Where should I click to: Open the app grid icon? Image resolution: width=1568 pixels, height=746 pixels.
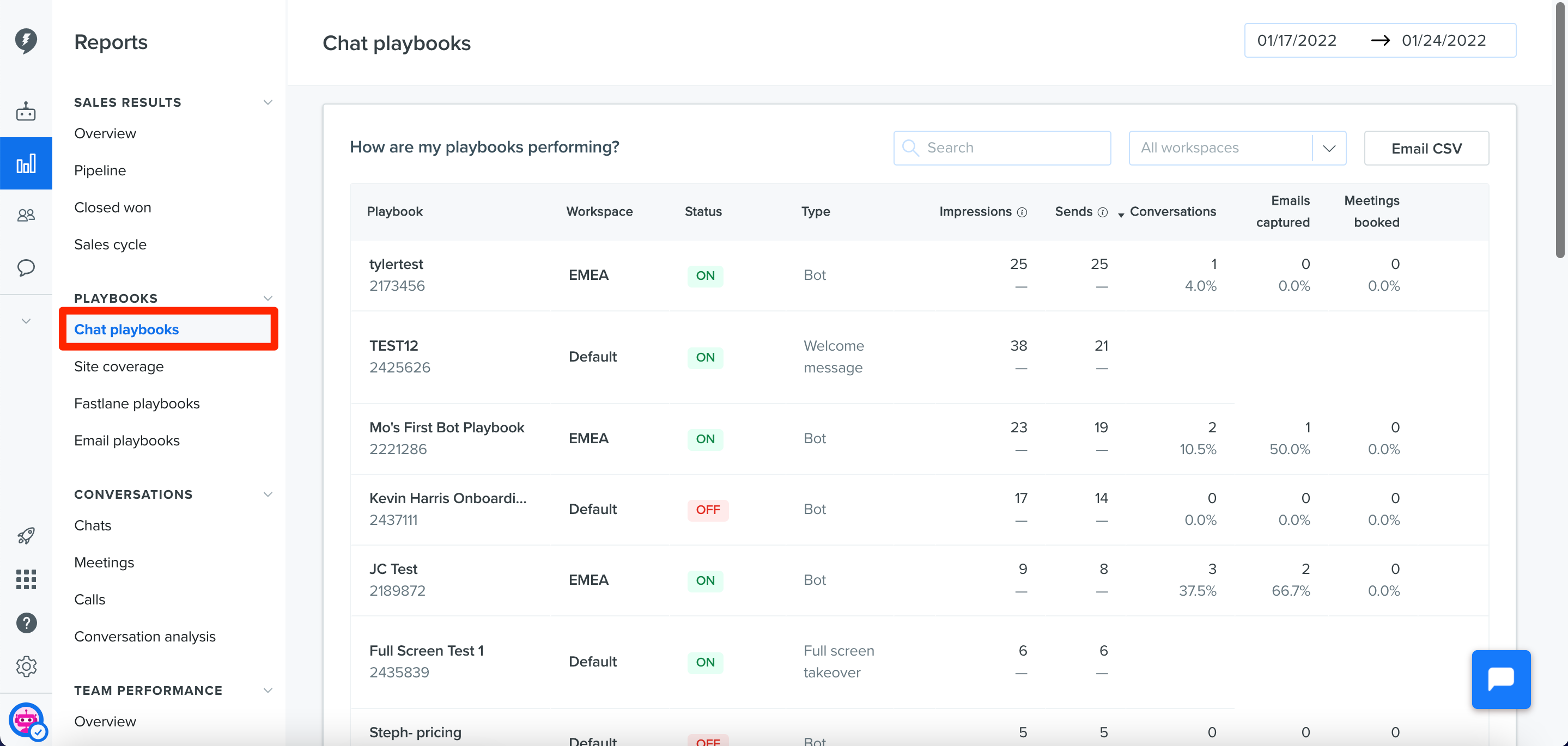[x=26, y=579]
